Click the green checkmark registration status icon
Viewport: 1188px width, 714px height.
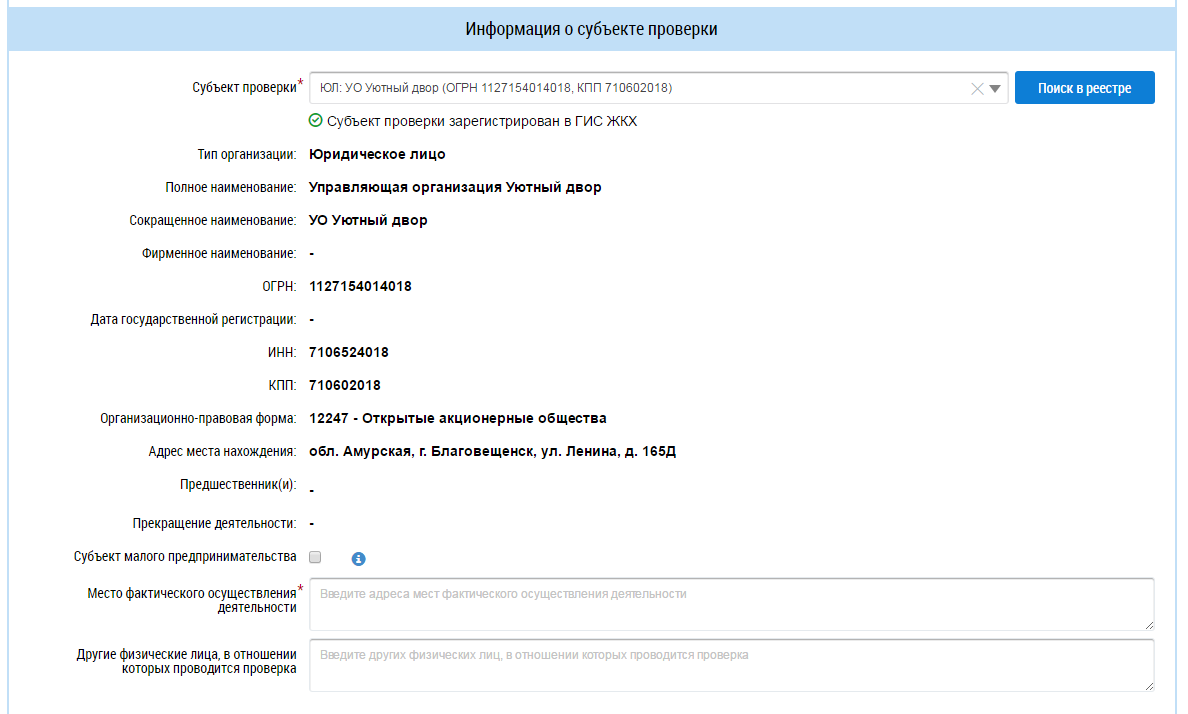pos(316,121)
